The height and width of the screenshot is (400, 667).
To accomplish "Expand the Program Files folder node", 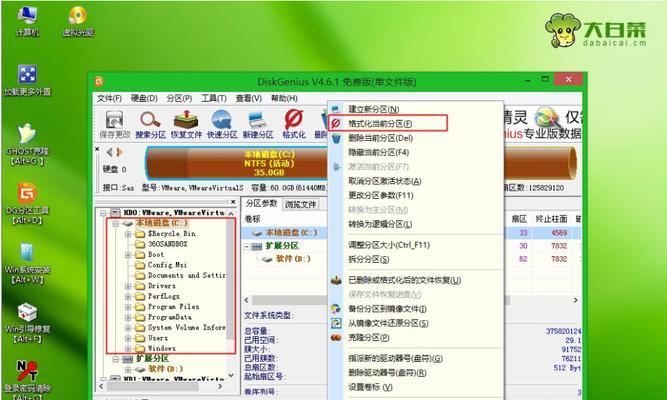I will click(128, 307).
